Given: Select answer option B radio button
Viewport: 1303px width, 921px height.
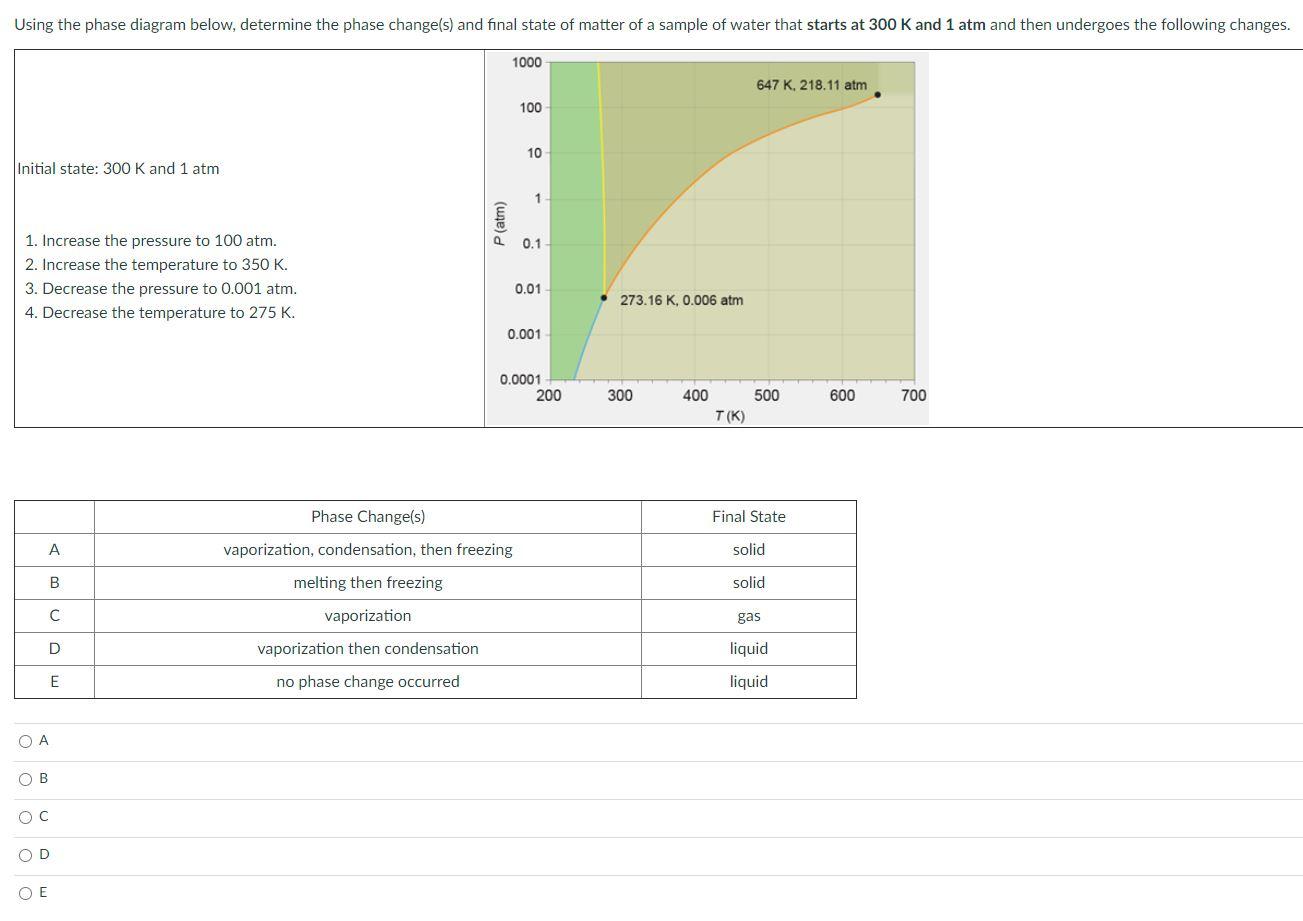Looking at the screenshot, I should click(25, 779).
